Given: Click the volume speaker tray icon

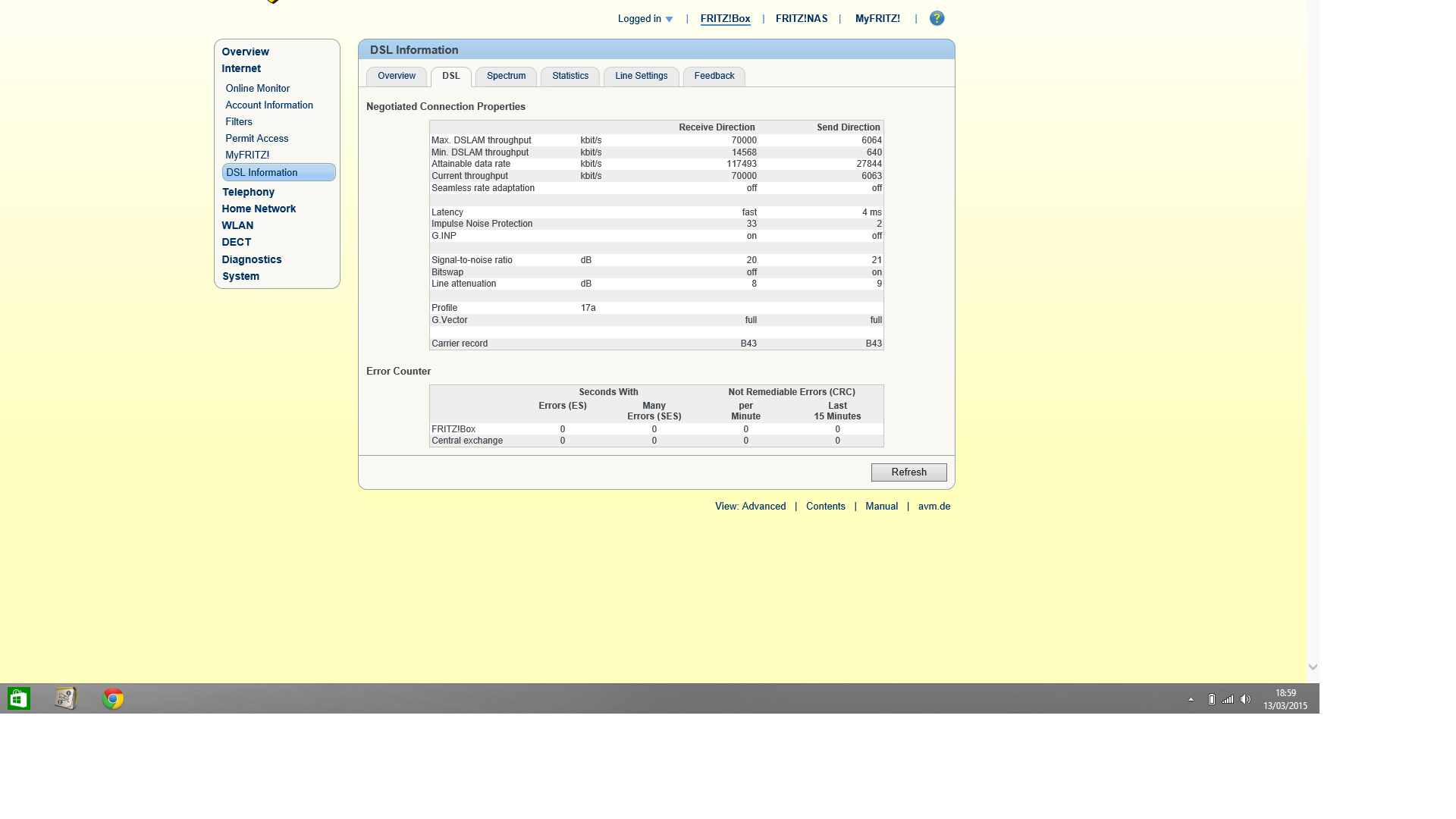Looking at the screenshot, I should (1245, 699).
